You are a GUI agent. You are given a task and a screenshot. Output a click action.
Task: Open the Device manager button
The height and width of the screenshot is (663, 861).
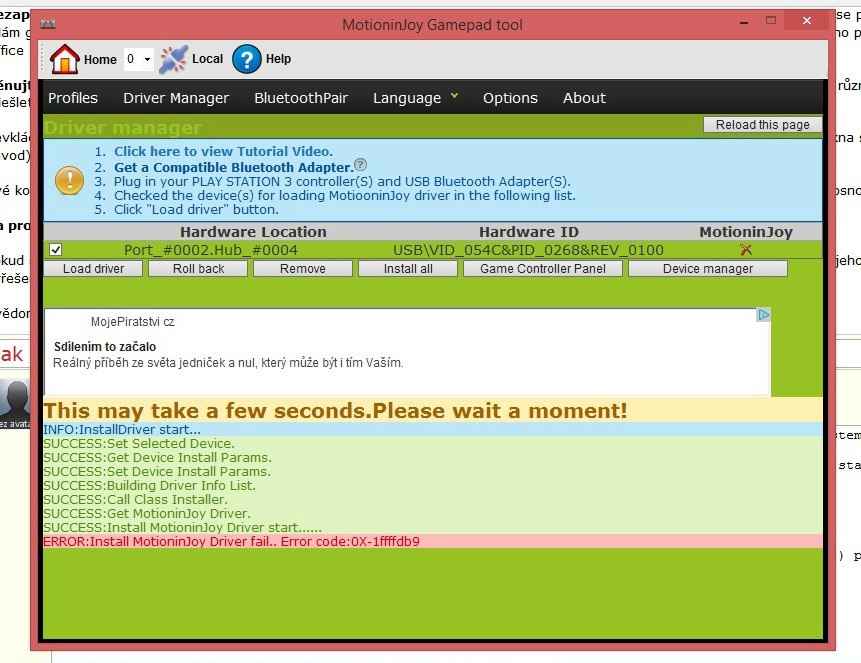click(x=708, y=269)
